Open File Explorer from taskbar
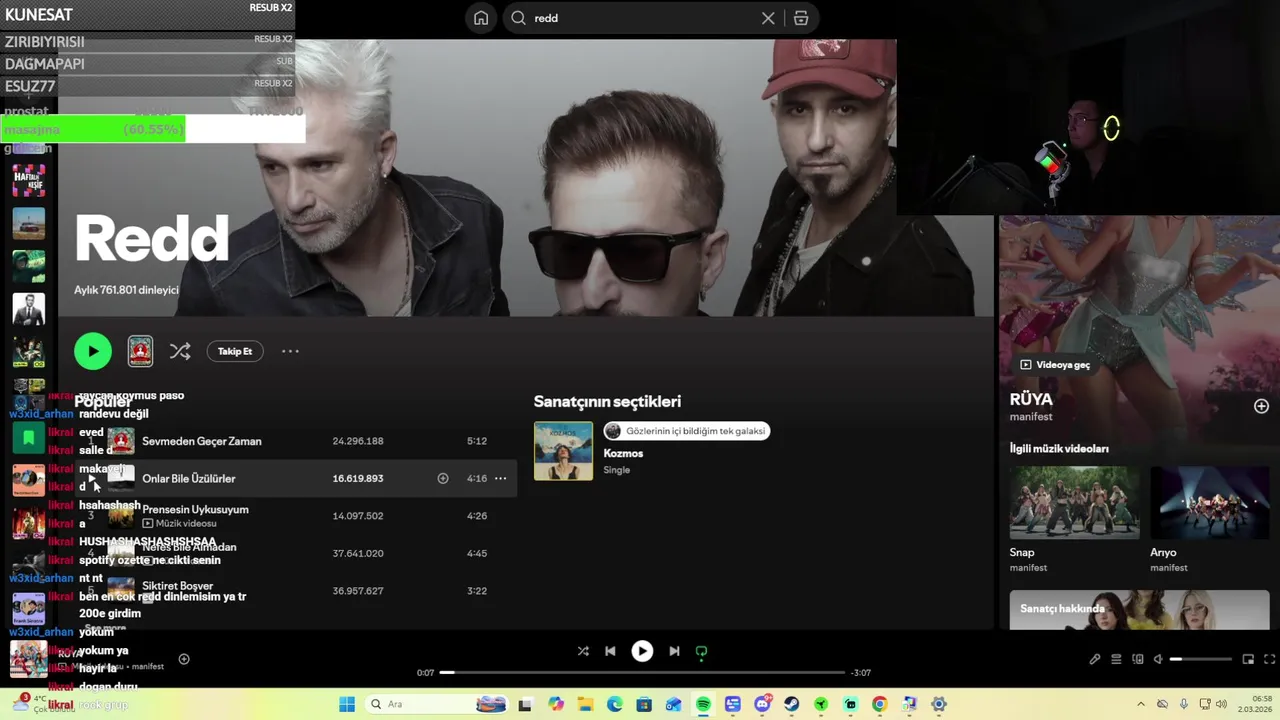 [x=585, y=704]
